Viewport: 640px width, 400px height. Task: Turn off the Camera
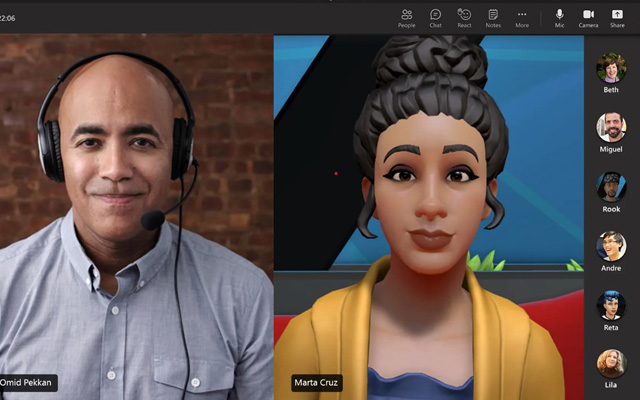pos(588,17)
